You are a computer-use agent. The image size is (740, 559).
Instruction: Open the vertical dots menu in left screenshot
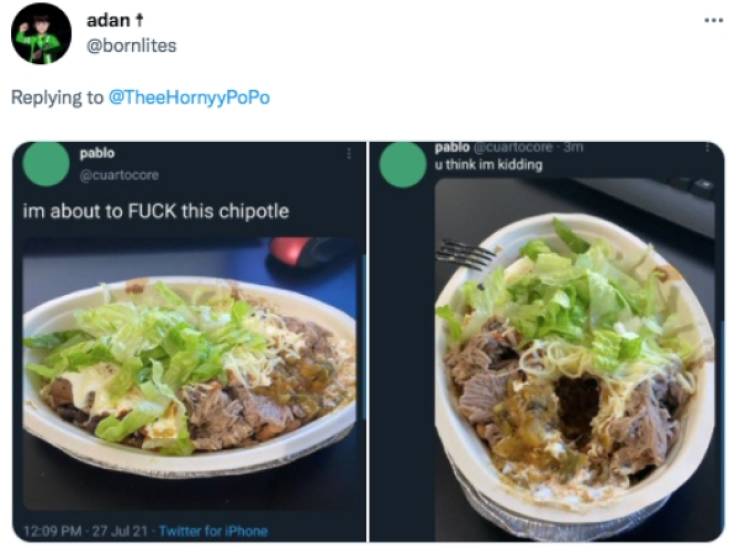[349, 153]
